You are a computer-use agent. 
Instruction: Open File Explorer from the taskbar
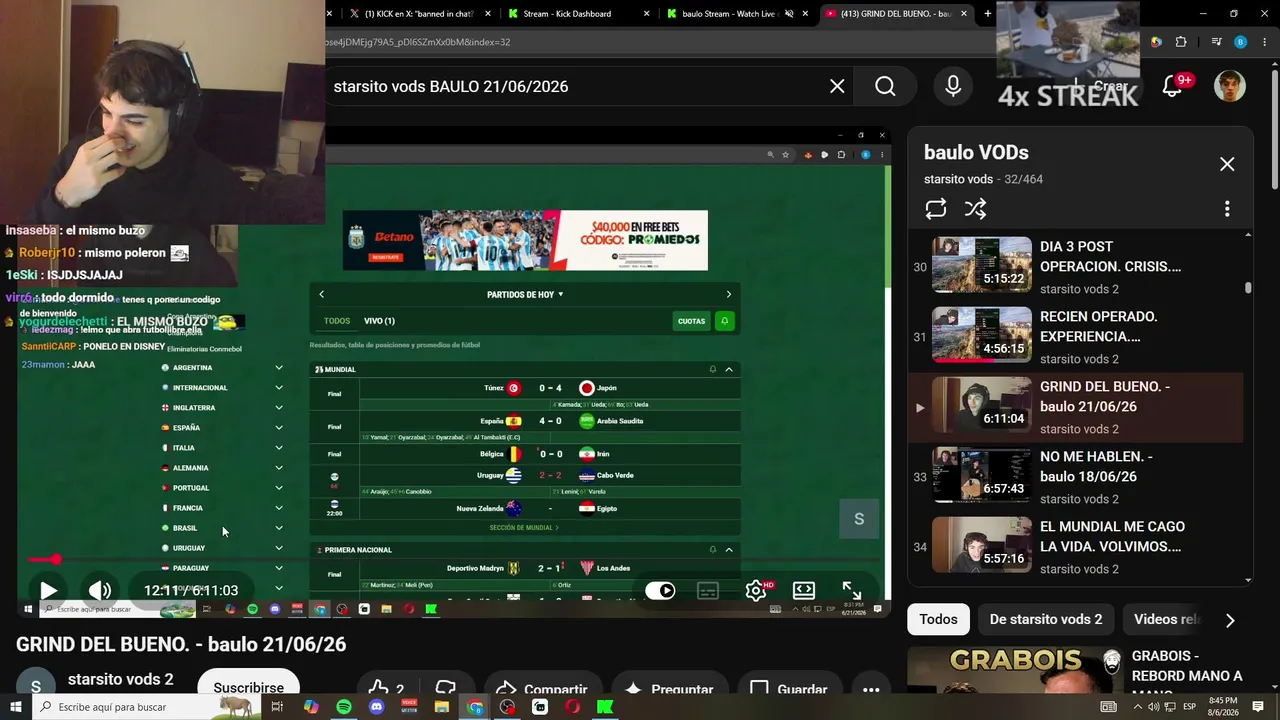click(441, 707)
